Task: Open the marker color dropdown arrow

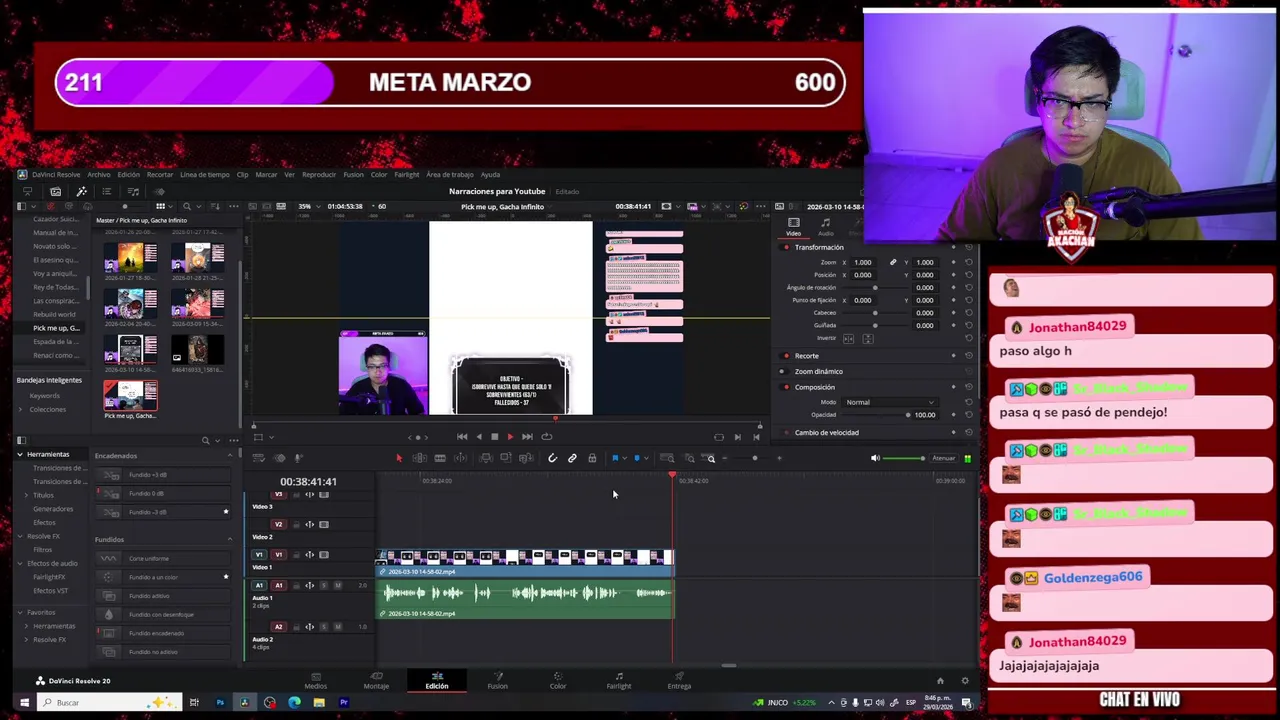Action: 646,458
